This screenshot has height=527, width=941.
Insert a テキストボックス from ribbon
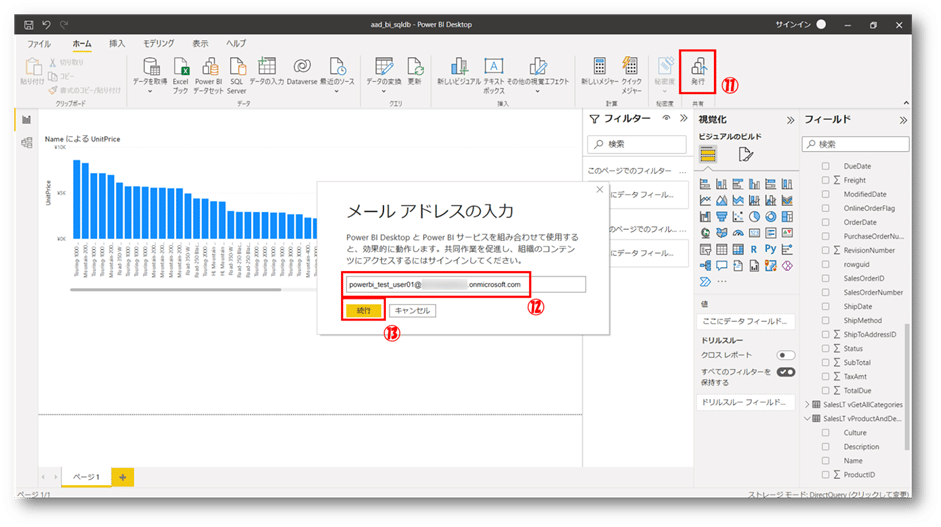pos(493,75)
